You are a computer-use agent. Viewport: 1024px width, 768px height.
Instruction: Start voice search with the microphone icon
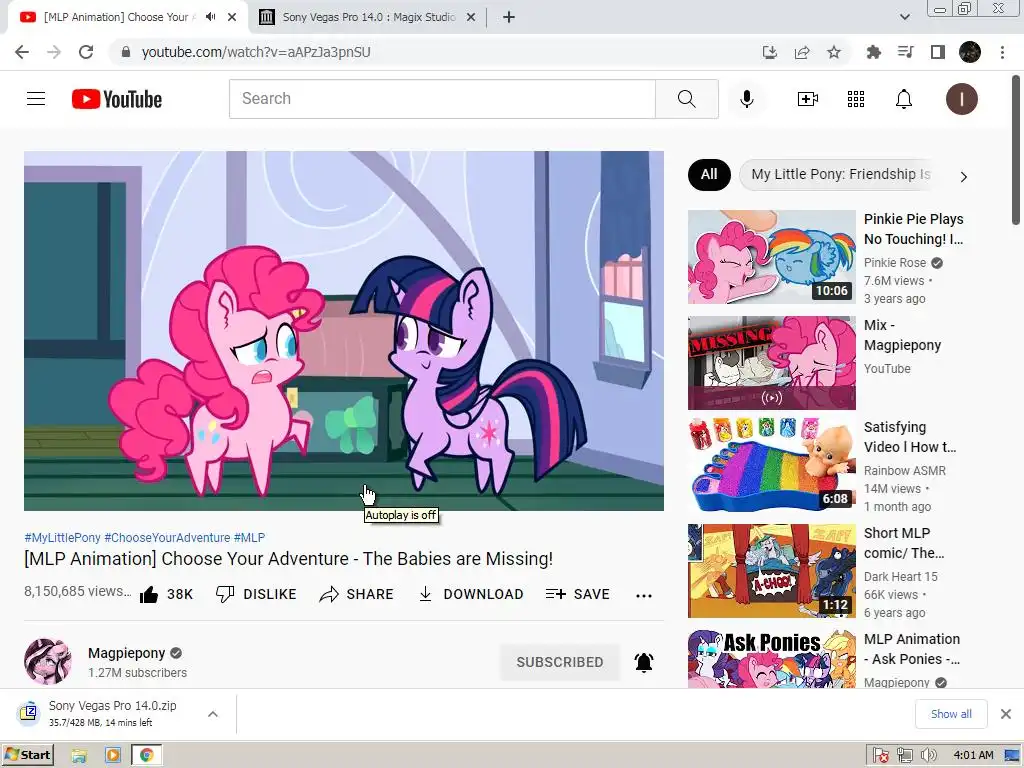pos(746,99)
